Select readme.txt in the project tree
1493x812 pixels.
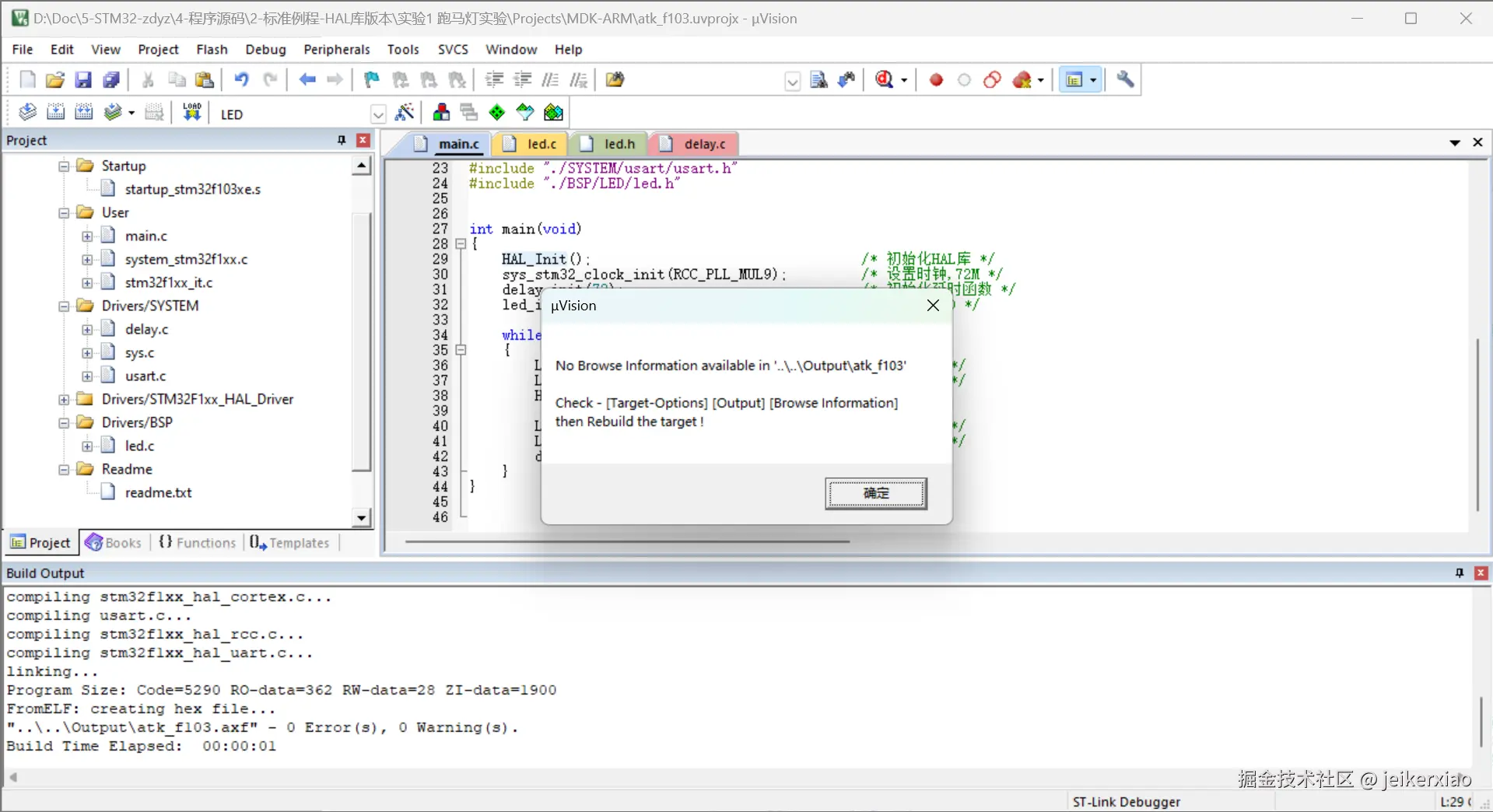click(158, 492)
